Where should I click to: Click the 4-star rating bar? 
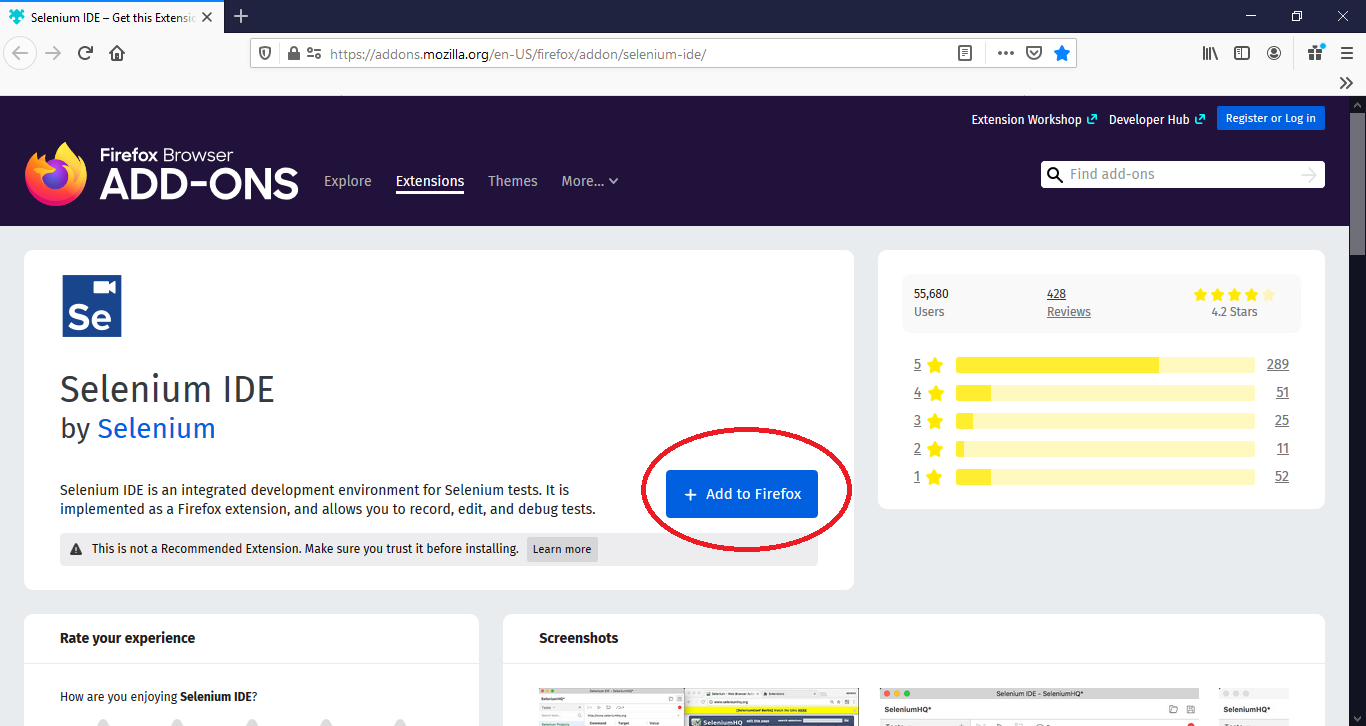coord(1105,393)
